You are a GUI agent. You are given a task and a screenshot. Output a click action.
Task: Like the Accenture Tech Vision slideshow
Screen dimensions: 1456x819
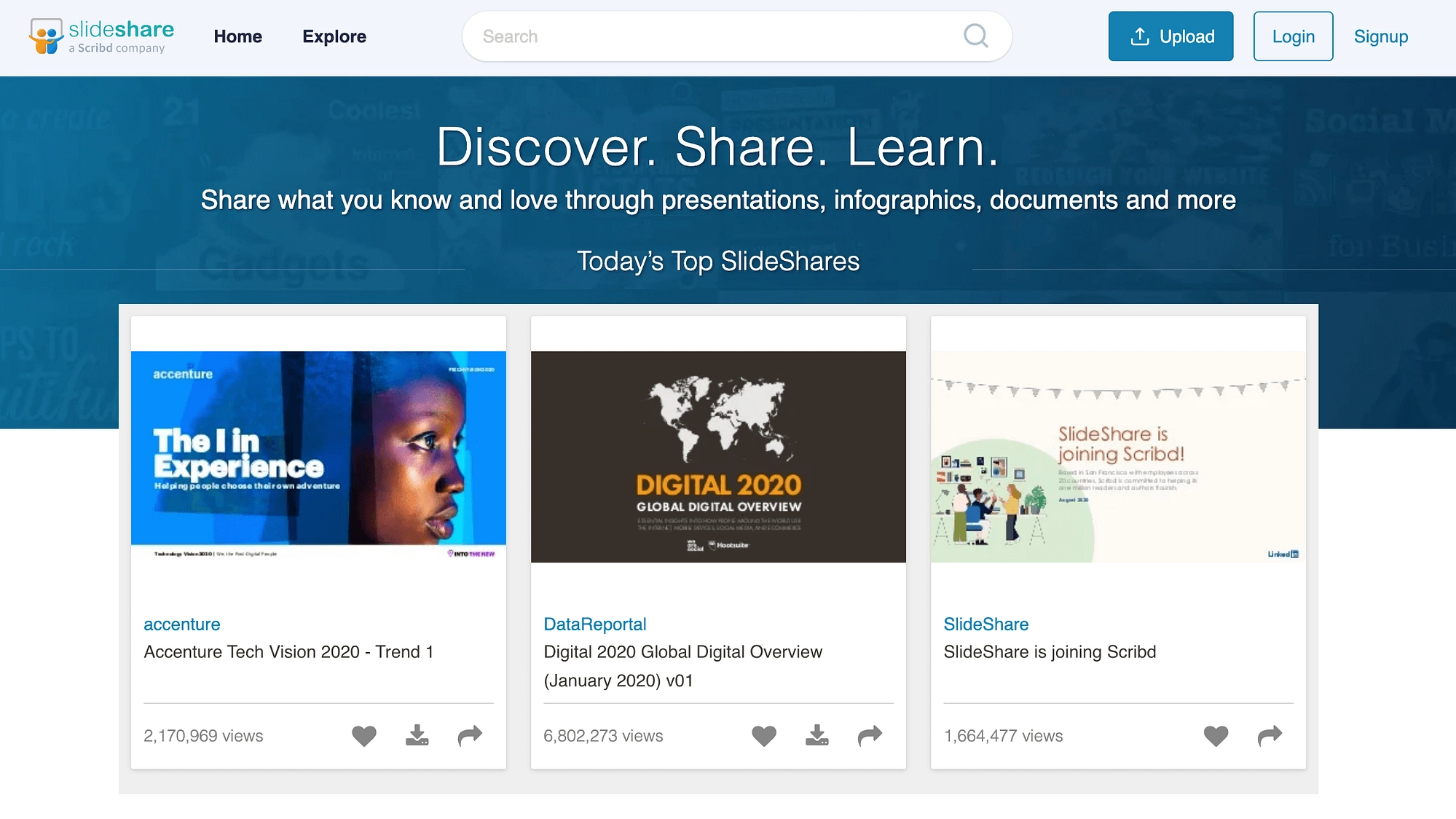[364, 736]
